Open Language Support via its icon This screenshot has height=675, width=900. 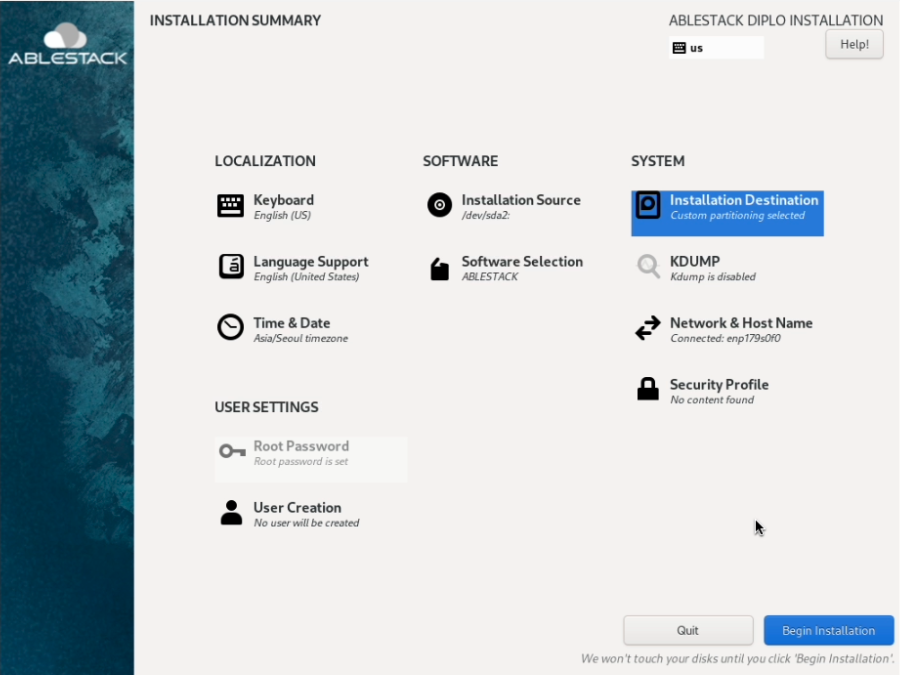click(x=230, y=267)
